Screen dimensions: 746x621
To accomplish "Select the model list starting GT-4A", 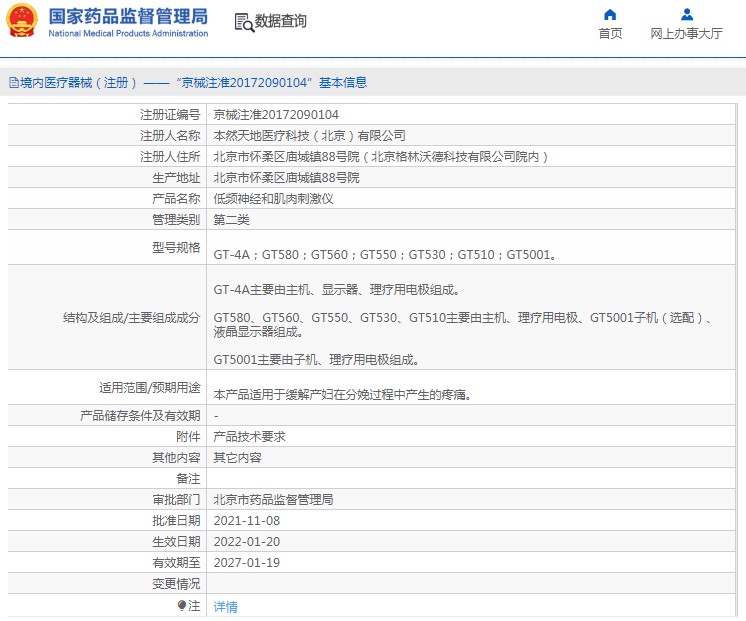I will click(x=385, y=255).
